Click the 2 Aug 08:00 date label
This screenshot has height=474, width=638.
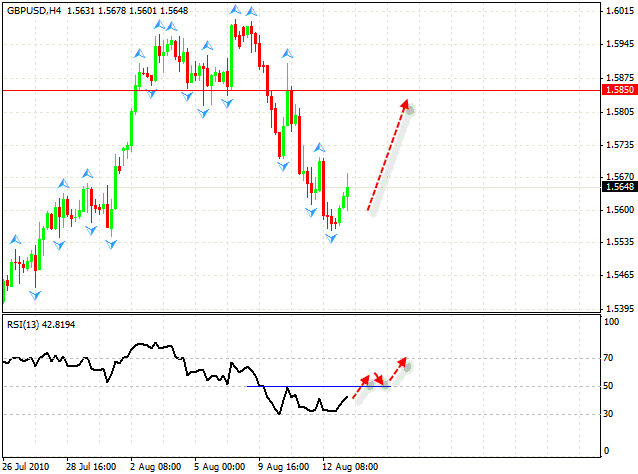tap(155, 467)
